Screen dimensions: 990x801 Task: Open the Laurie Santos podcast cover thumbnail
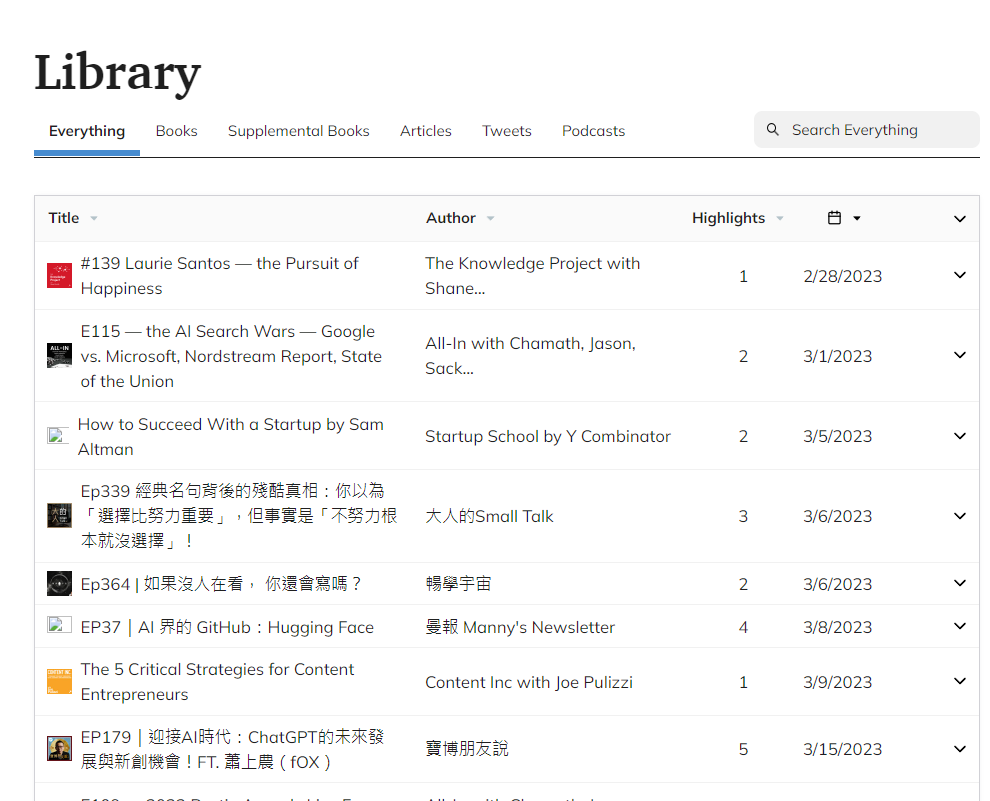pos(59,276)
